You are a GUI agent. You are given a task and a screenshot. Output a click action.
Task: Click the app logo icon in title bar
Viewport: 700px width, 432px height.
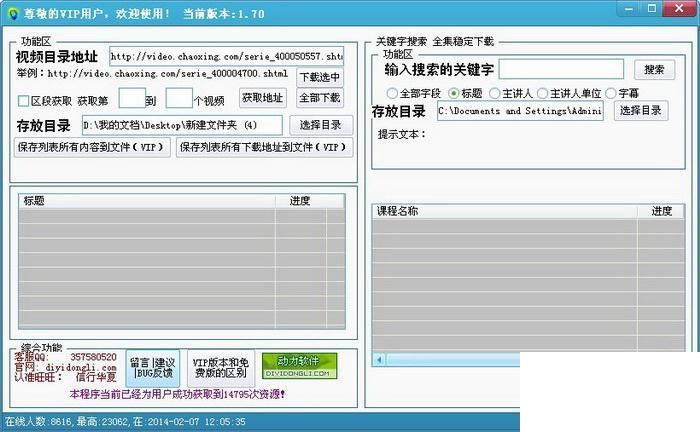(x=13, y=13)
